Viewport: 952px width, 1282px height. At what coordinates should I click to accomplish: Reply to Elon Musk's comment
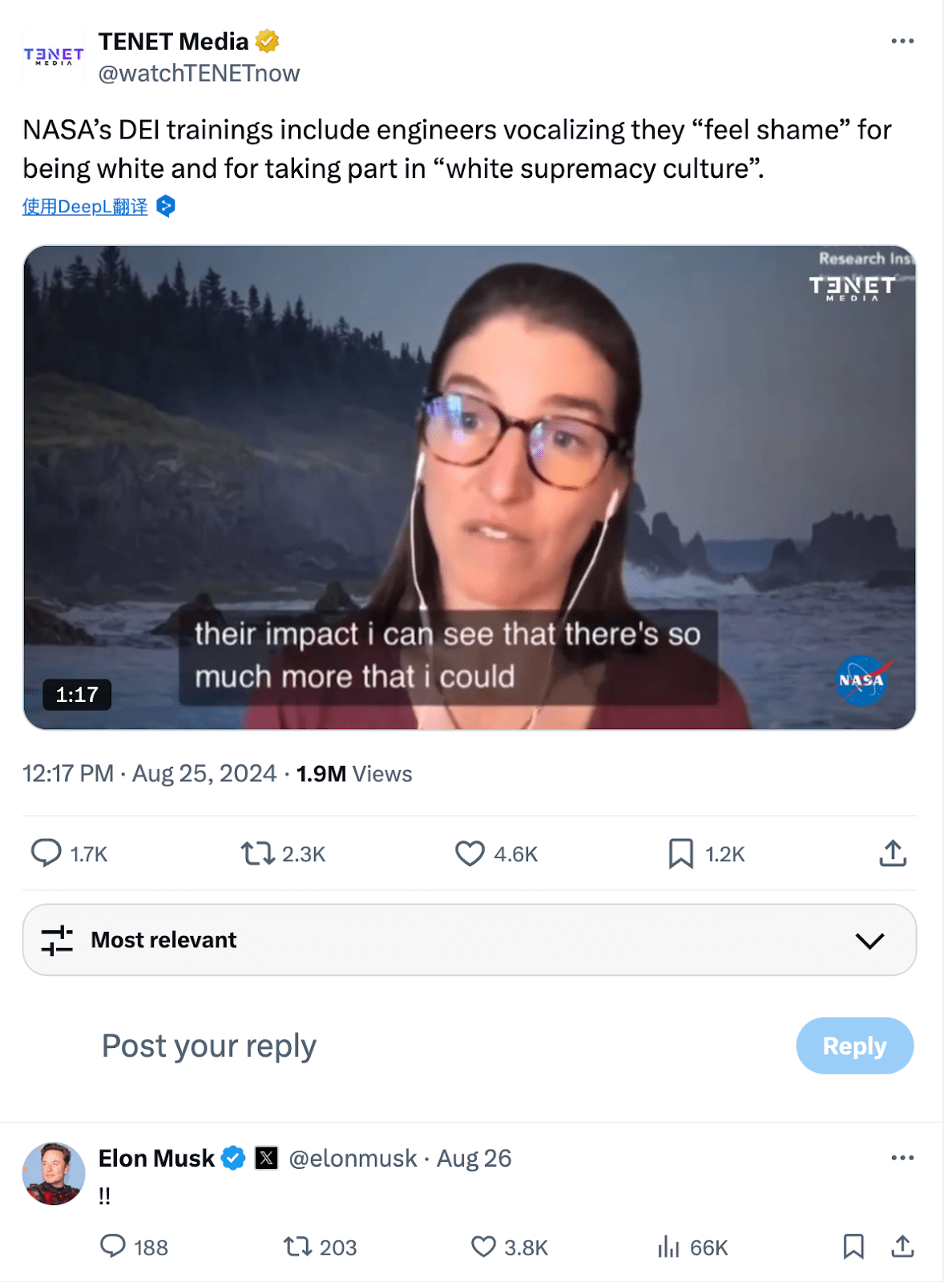[x=113, y=1247]
